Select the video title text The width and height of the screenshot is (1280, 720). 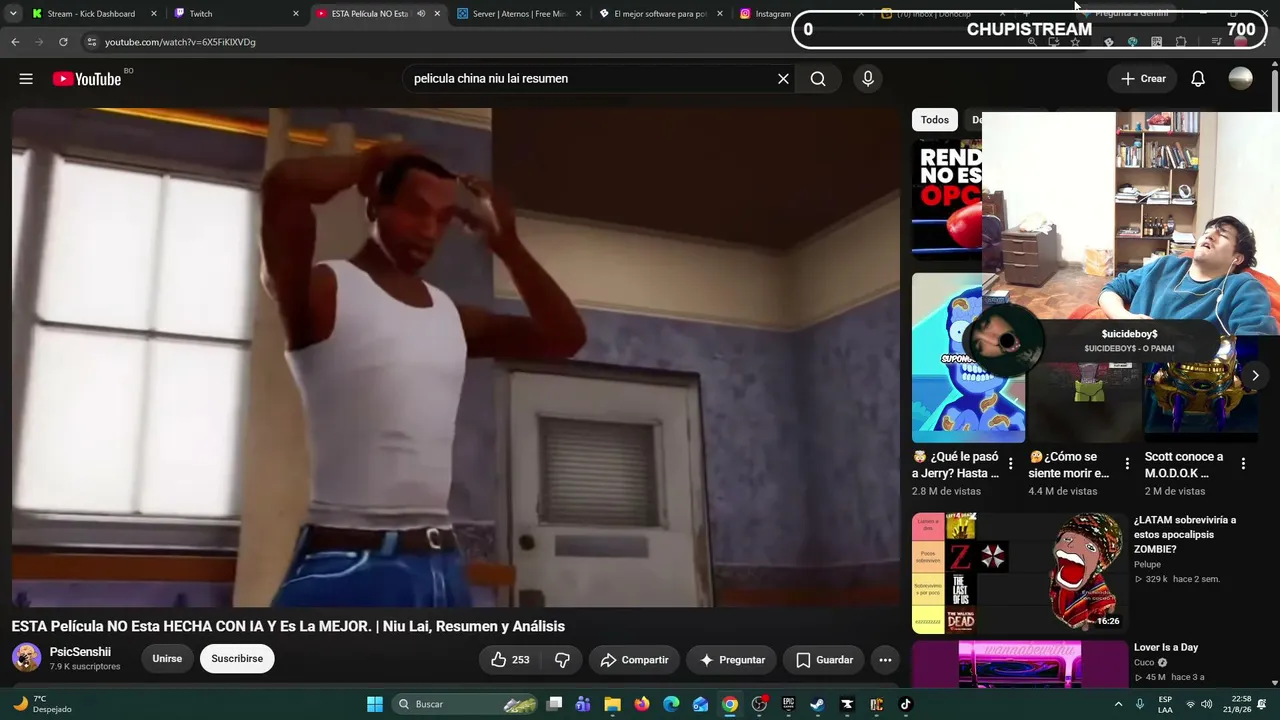tap(288, 627)
